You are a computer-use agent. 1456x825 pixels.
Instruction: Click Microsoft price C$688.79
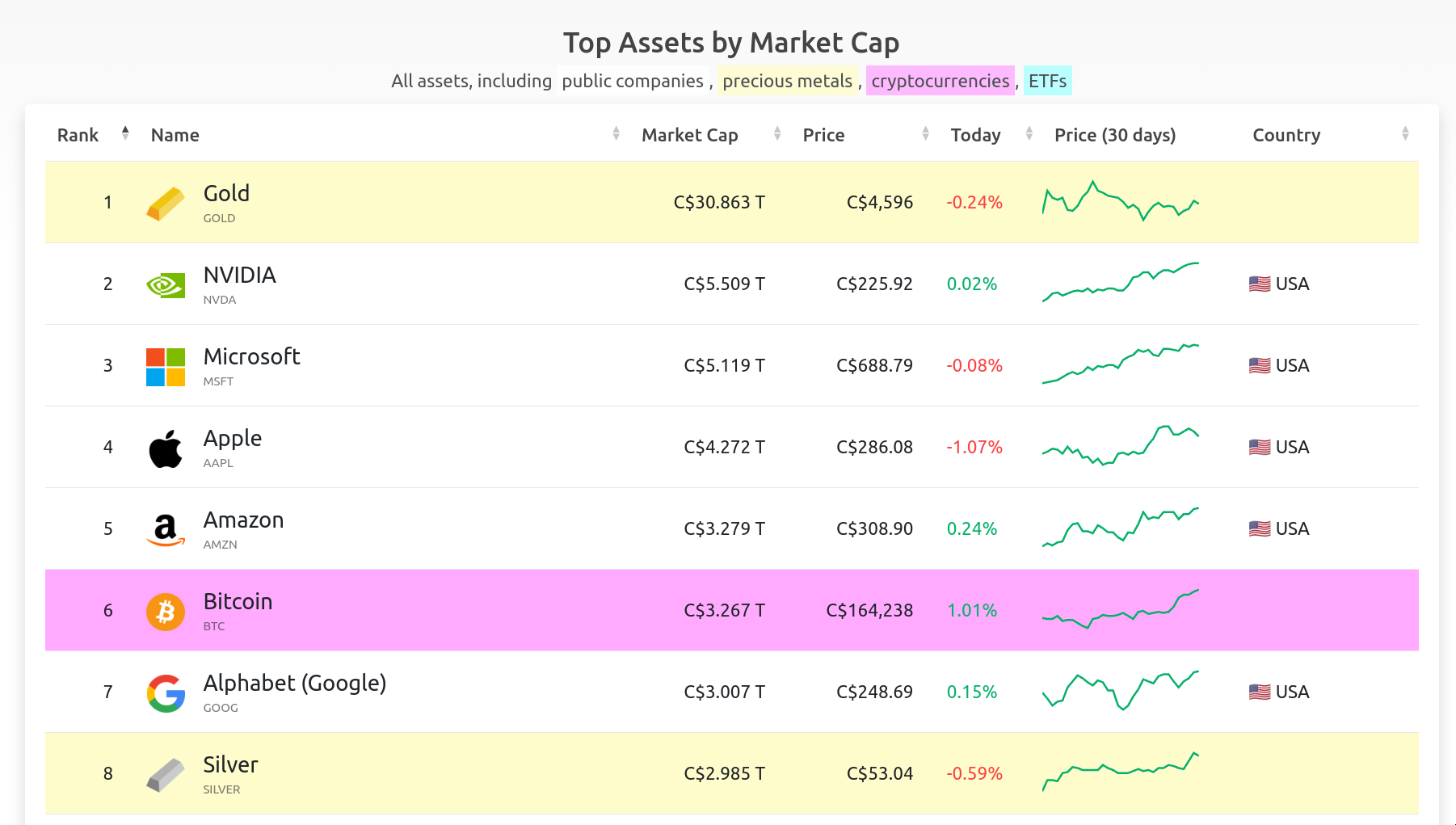coord(874,366)
